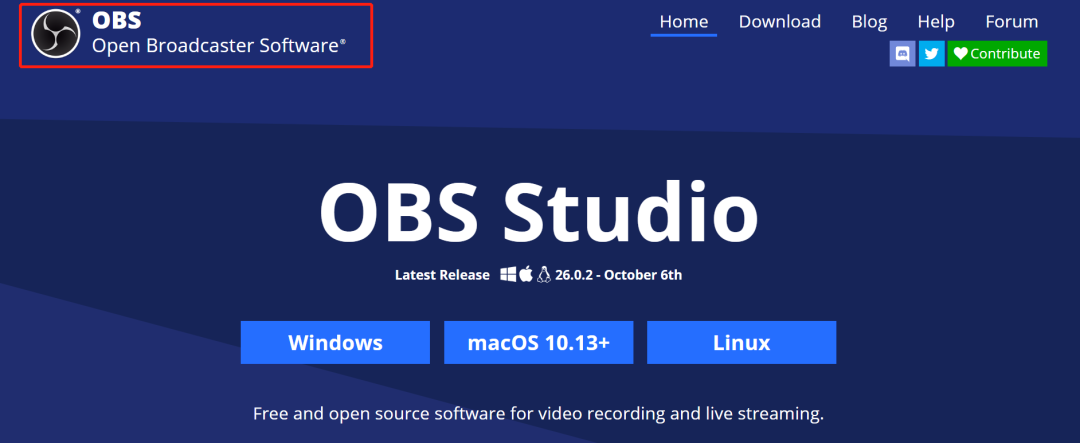Click the bold OBS header text

point(117,20)
